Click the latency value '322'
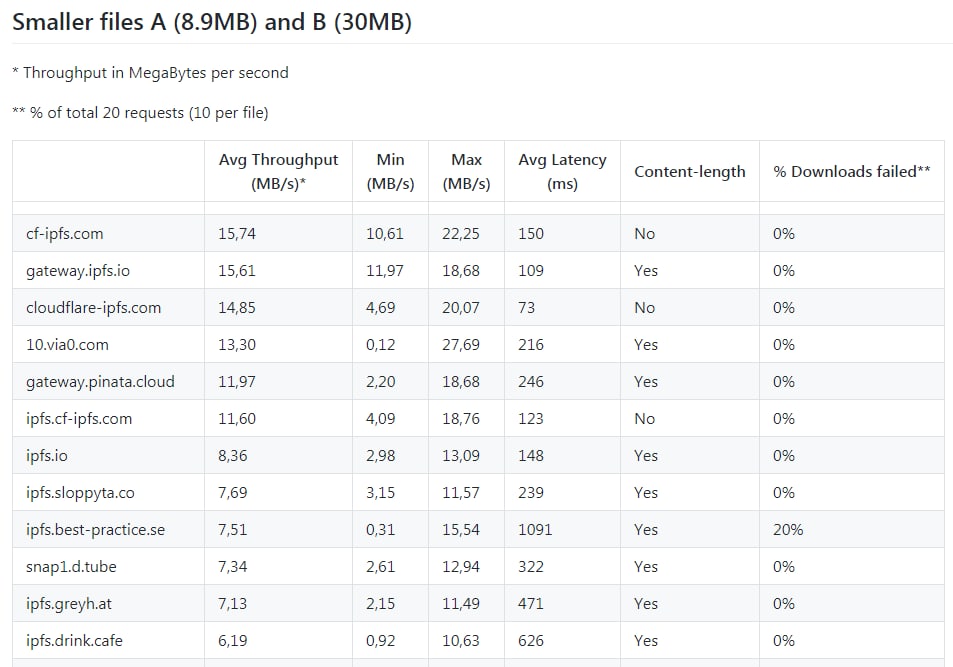The width and height of the screenshot is (953, 667). (x=531, y=567)
